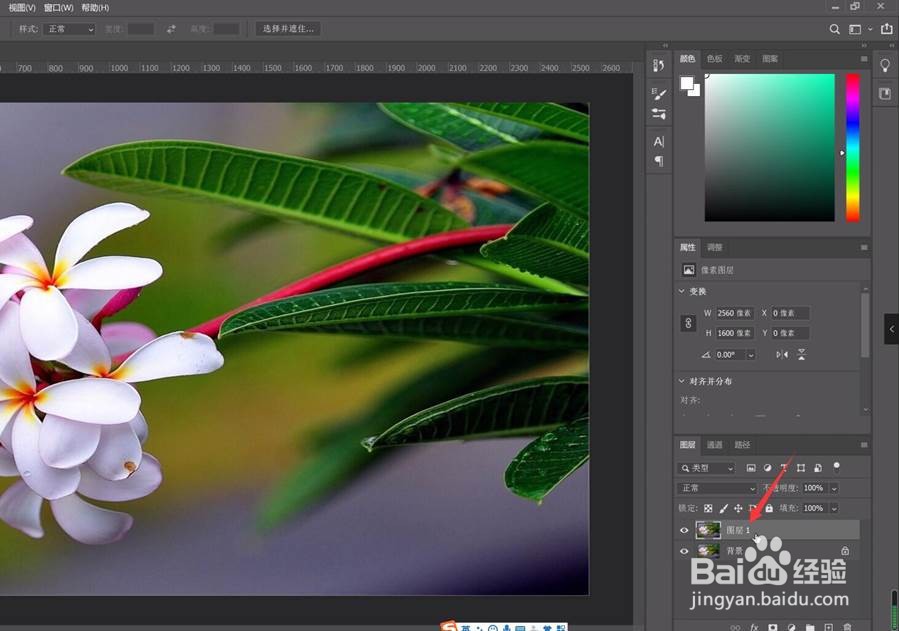This screenshot has width=899, height=631.
Task: Switch to the 图案 tab
Action: click(770, 58)
